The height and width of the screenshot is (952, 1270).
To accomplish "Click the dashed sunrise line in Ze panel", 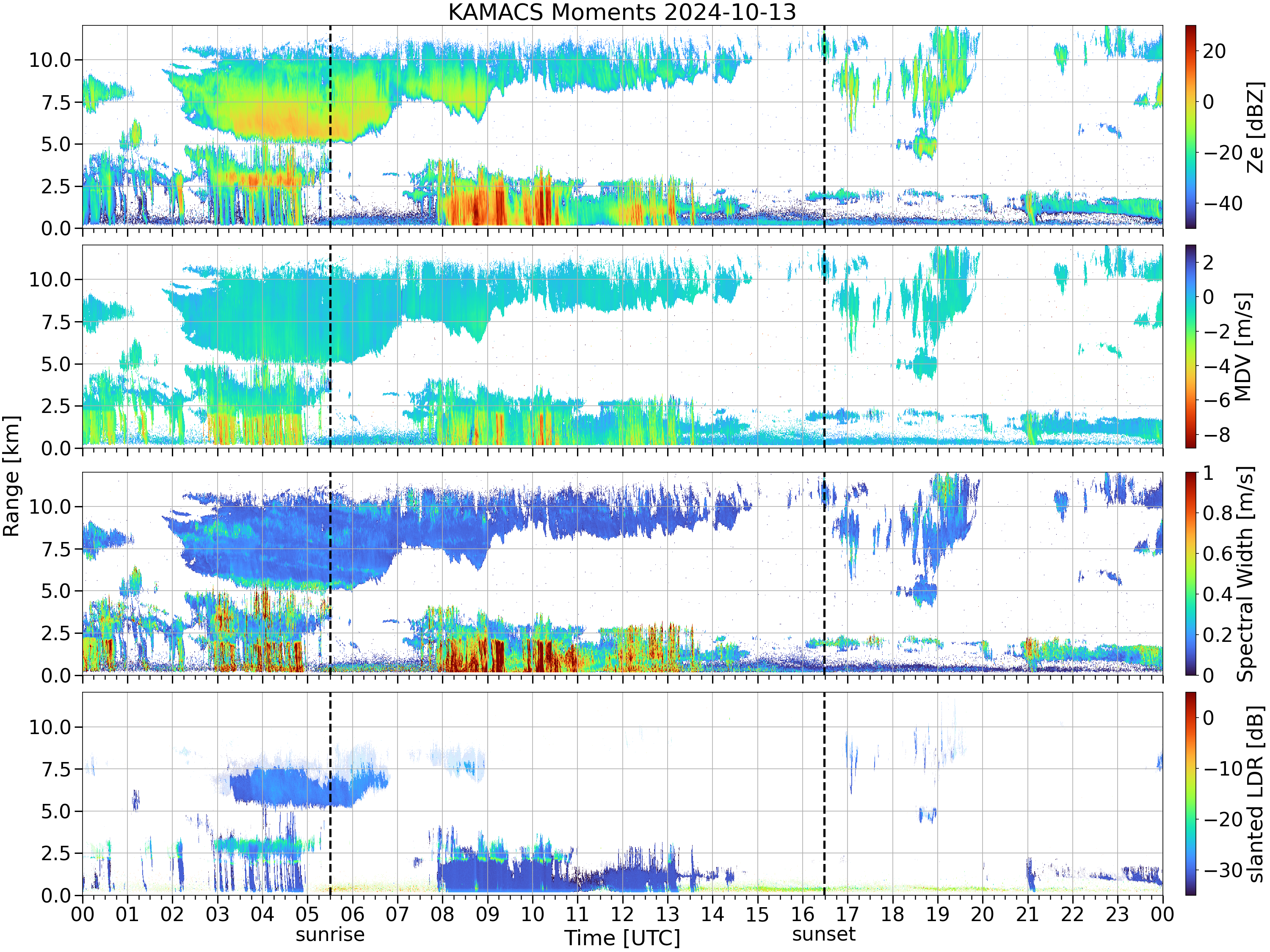I will (330, 127).
